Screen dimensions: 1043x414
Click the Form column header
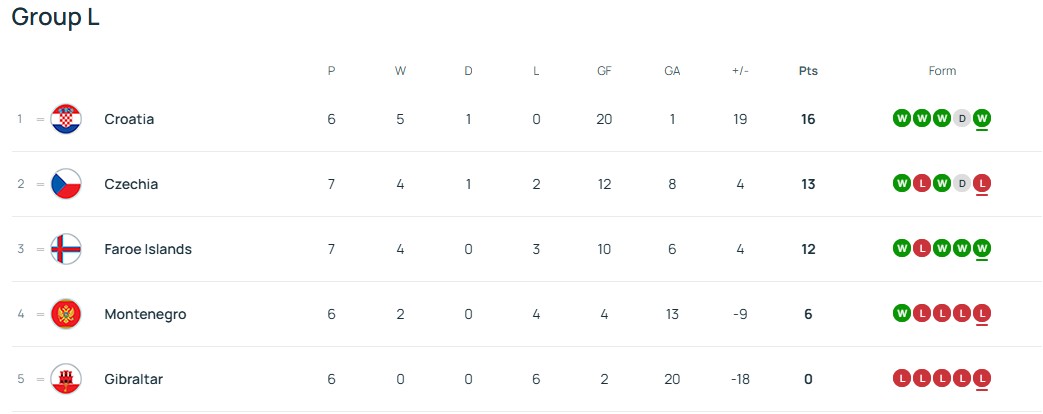[x=942, y=71]
